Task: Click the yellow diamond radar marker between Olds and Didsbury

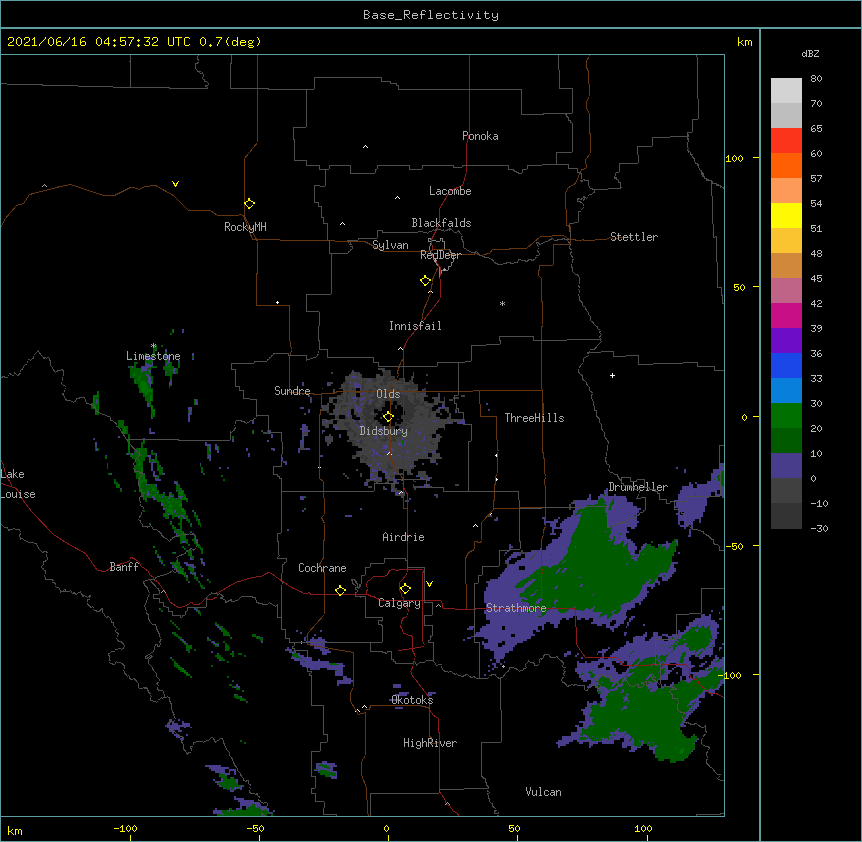Action: (x=388, y=417)
